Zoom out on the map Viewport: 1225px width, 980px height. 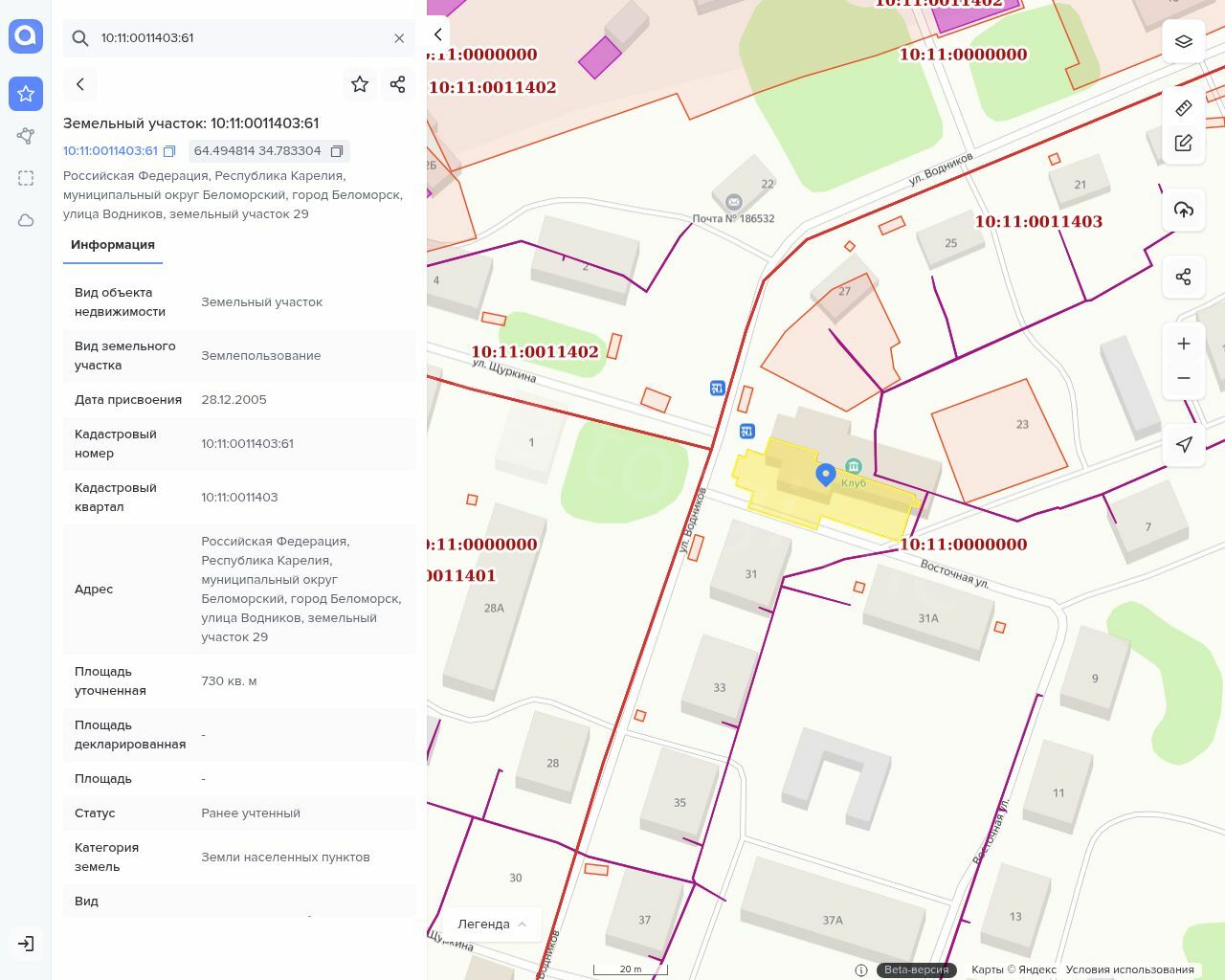point(1183,378)
